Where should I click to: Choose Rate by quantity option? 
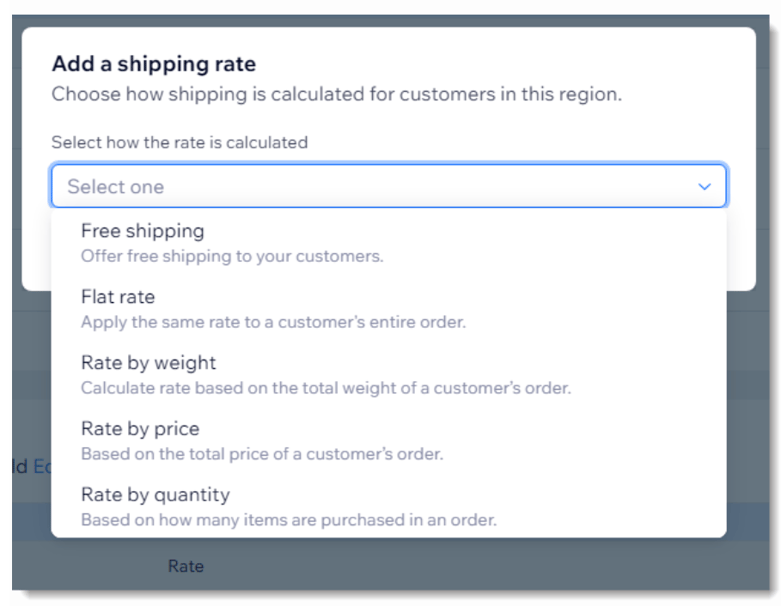(155, 495)
